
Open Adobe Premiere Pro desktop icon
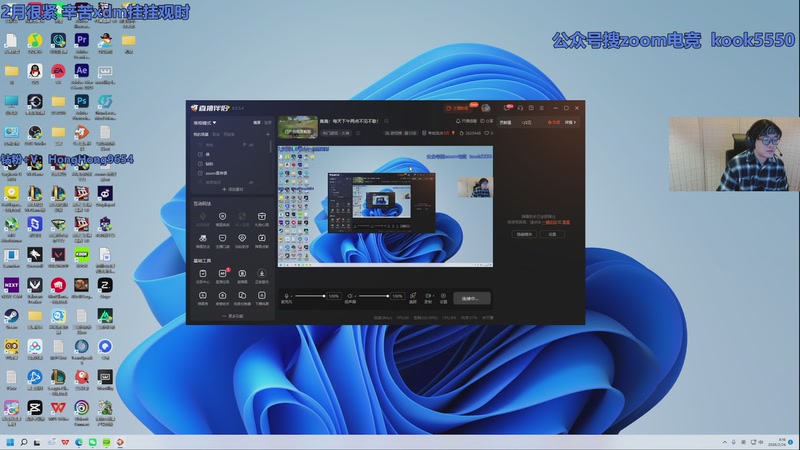click(x=81, y=41)
